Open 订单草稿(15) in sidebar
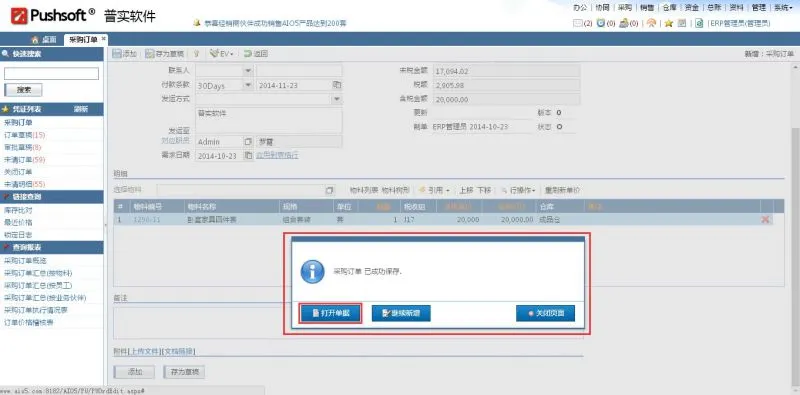 (x=24, y=135)
